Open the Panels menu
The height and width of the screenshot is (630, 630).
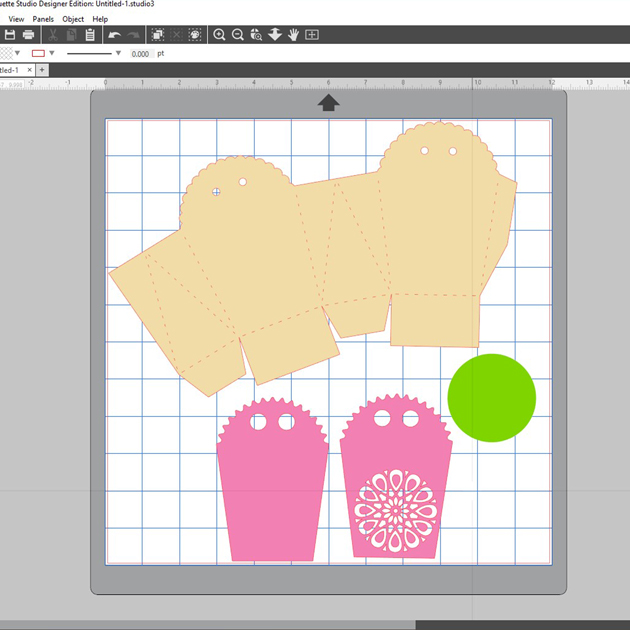[x=43, y=19]
